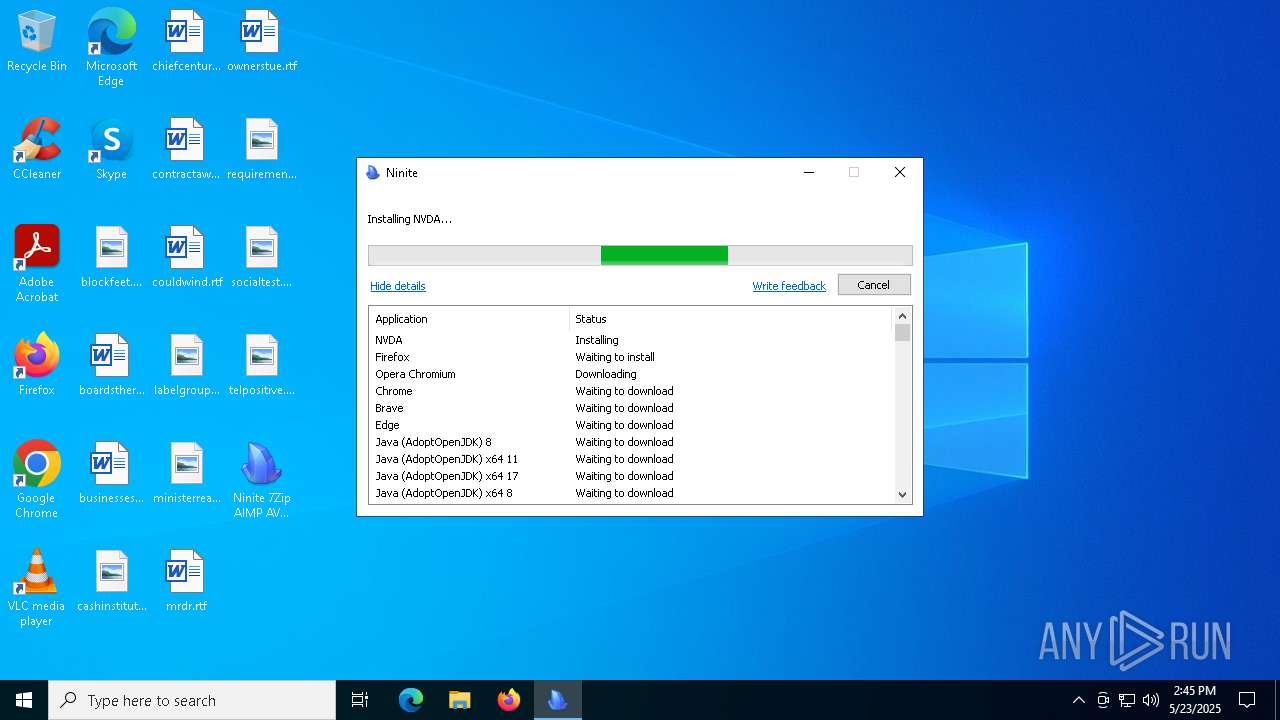Click the Ninite window title bar icon
This screenshot has height=720, width=1280.
[x=373, y=173]
